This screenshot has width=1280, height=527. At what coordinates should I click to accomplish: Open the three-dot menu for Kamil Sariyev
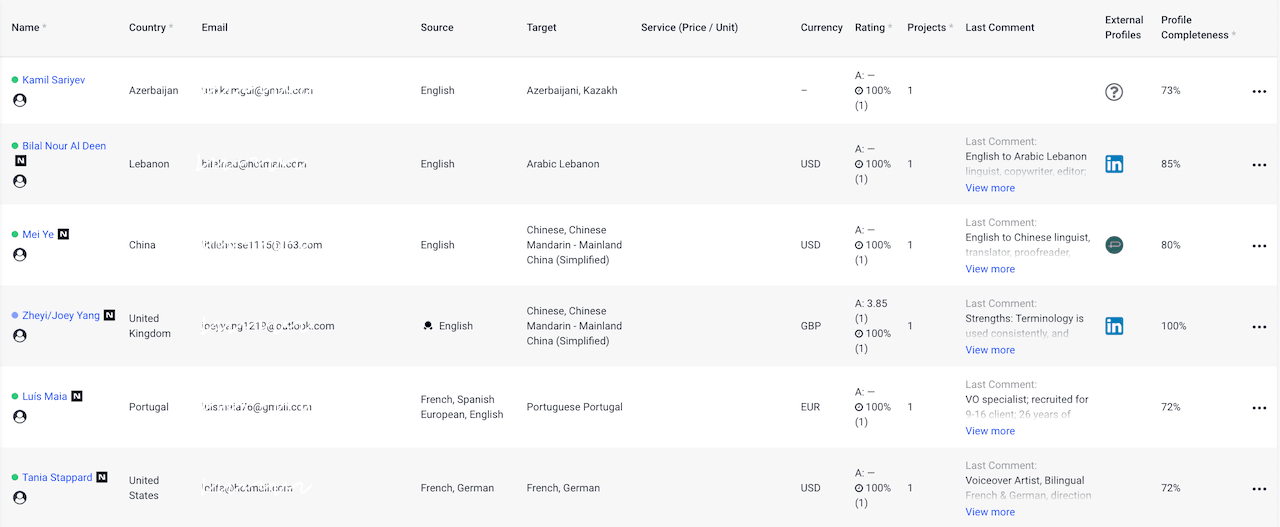click(1259, 92)
